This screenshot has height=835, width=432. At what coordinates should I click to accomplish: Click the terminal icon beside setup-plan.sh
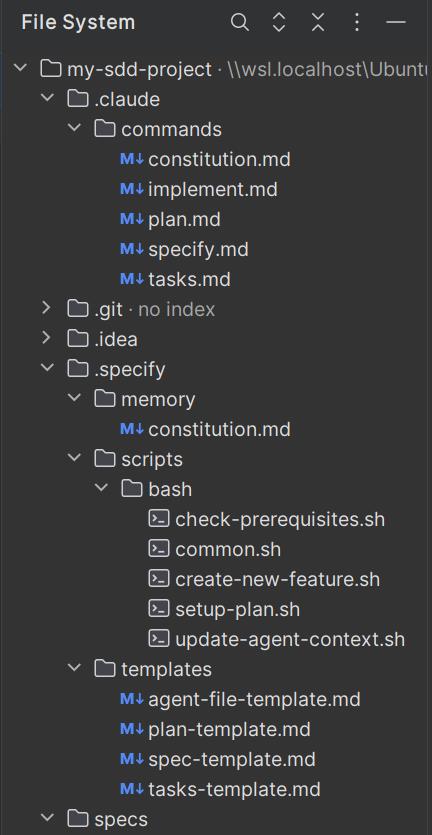[159, 609]
